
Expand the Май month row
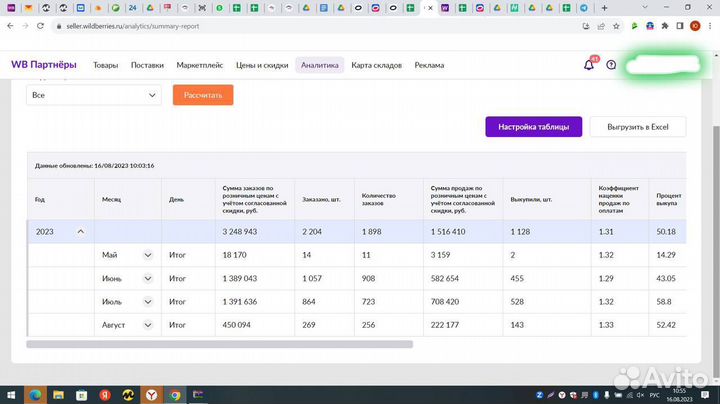(x=148, y=255)
